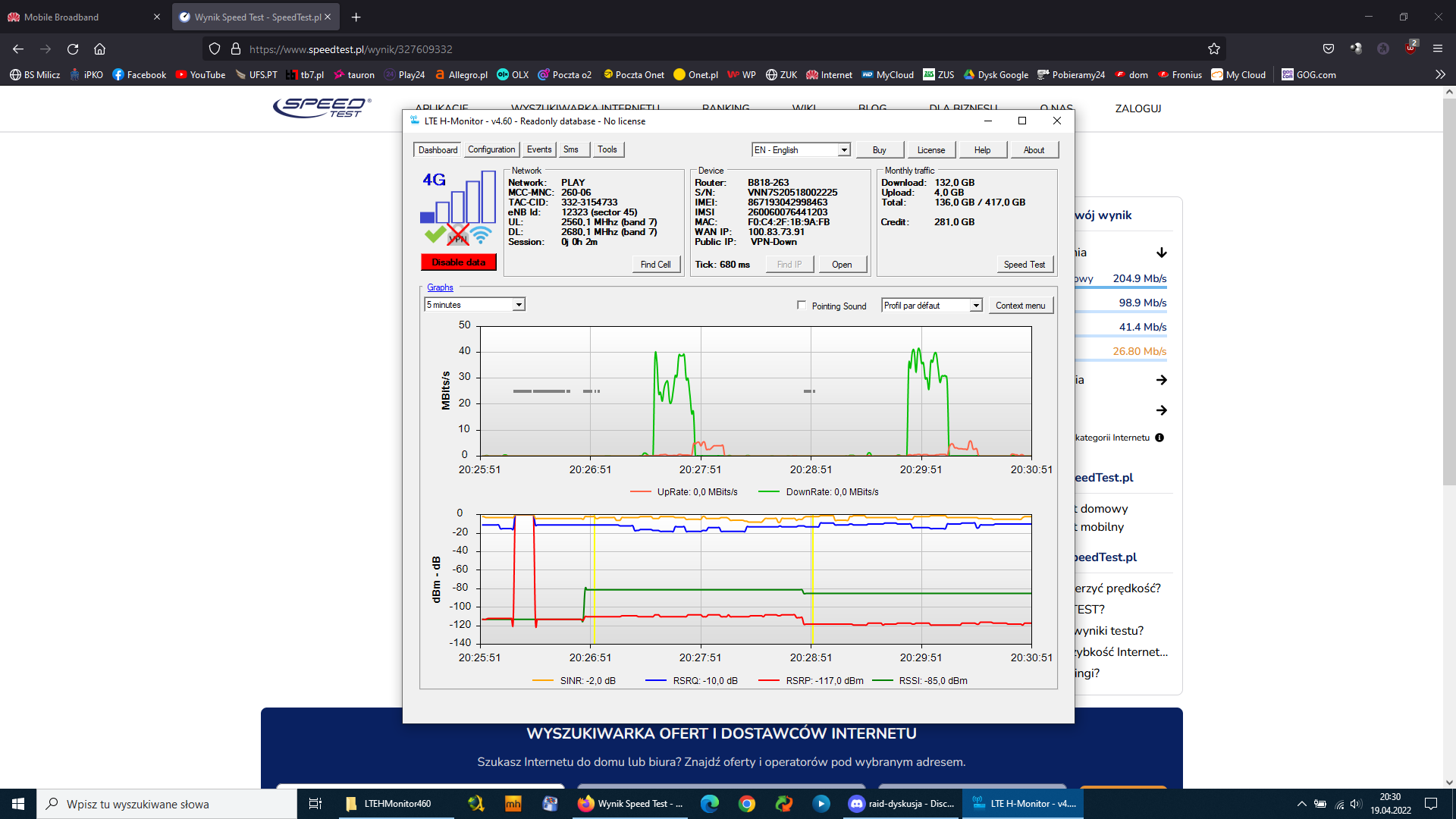
Task: Click the License button
Action: tap(931, 150)
